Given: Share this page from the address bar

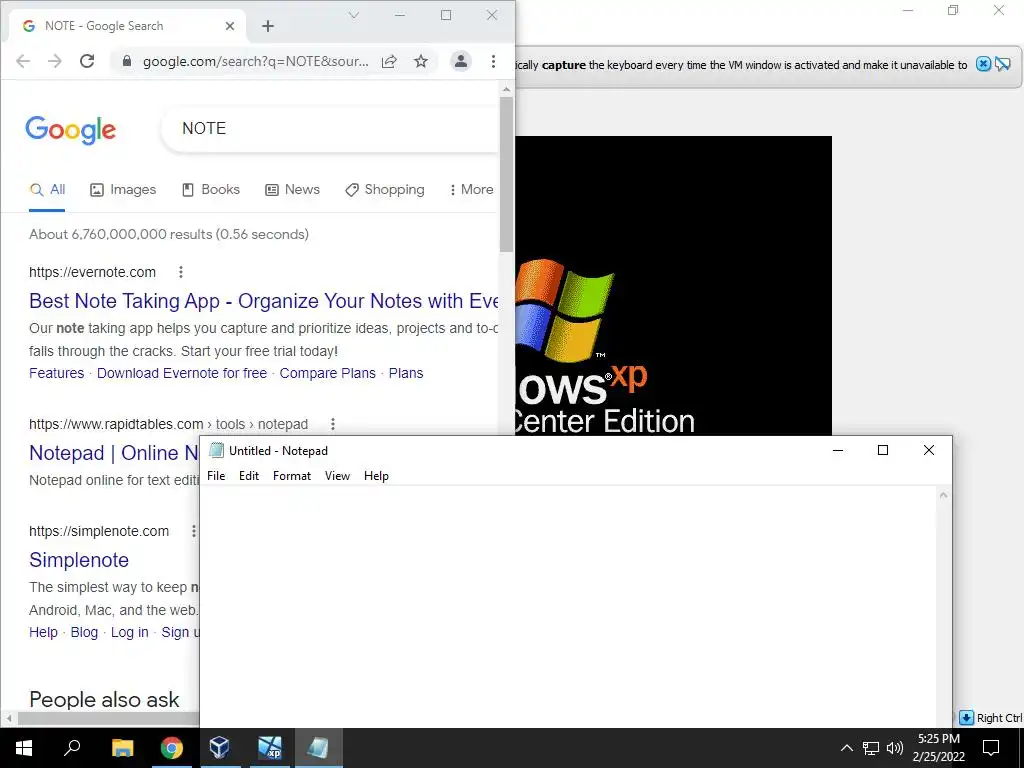Looking at the screenshot, I should point(389,61).
